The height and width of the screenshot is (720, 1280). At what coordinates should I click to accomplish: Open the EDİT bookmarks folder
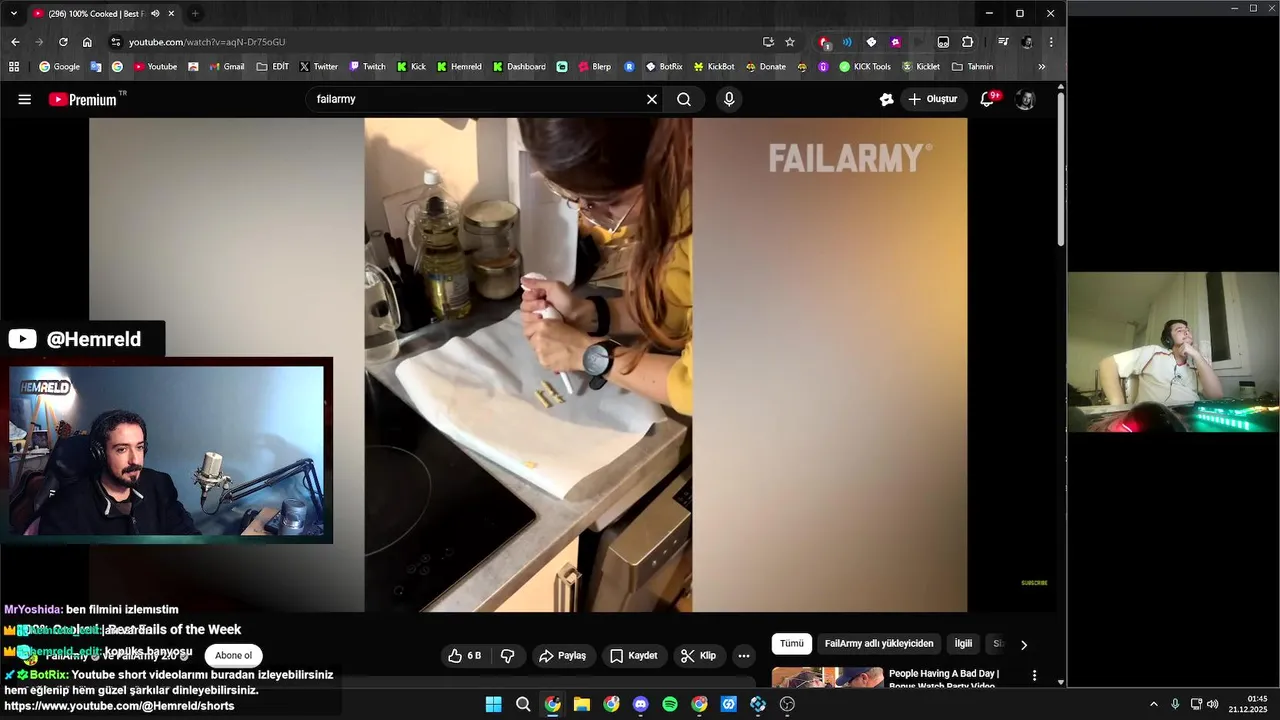click(273, 67)
